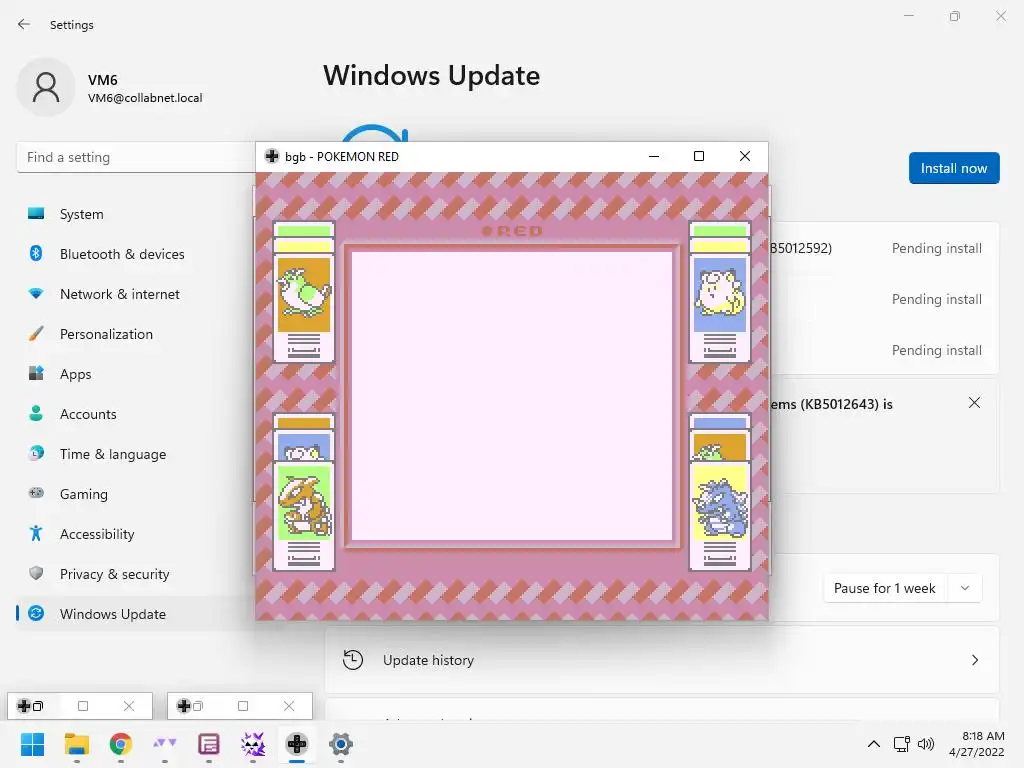Open the volume speaker tray icon
Image resolution: width=1024 pixels, height=768 pixels.
925,744
